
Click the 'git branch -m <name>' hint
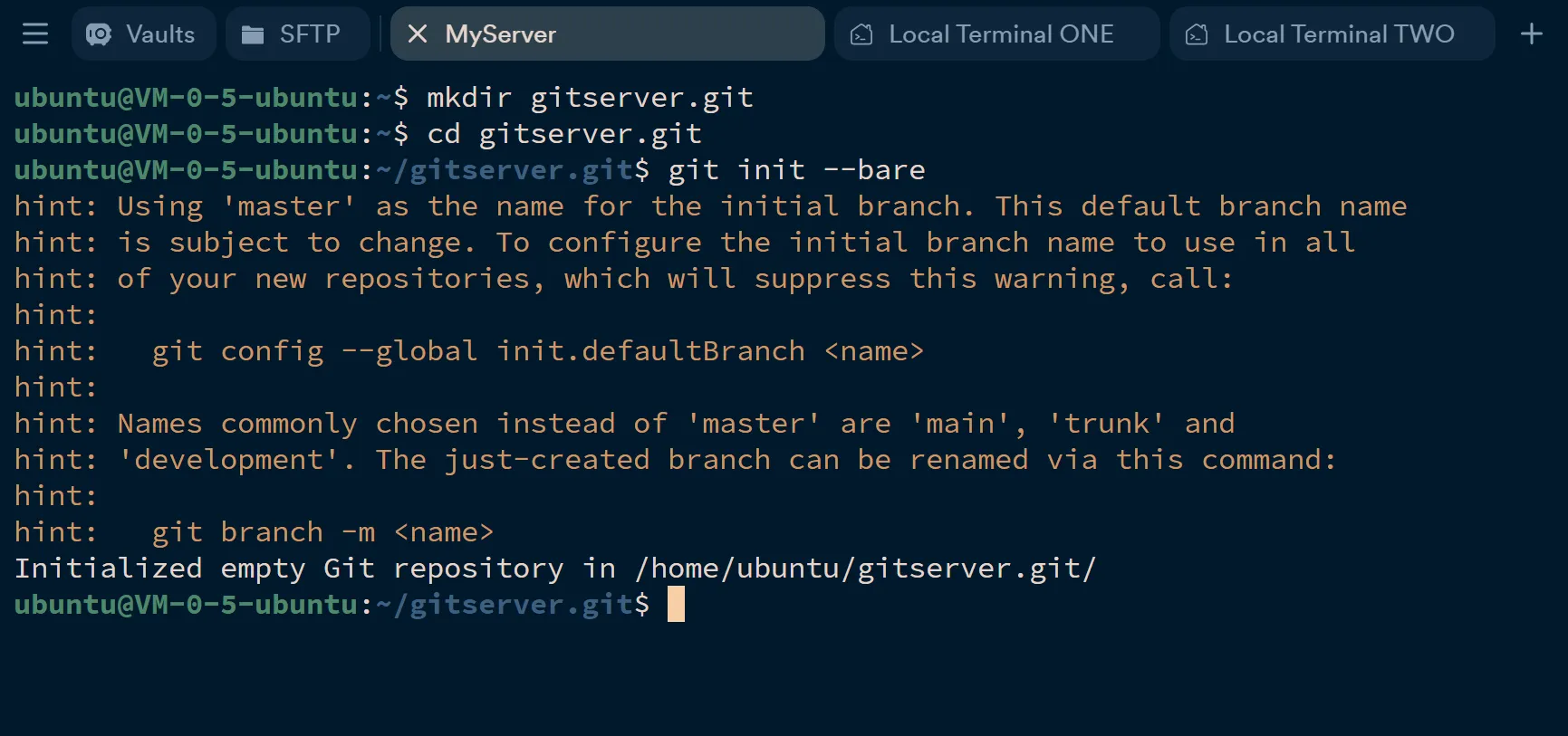pyautogui.click(x=322, y=532)
